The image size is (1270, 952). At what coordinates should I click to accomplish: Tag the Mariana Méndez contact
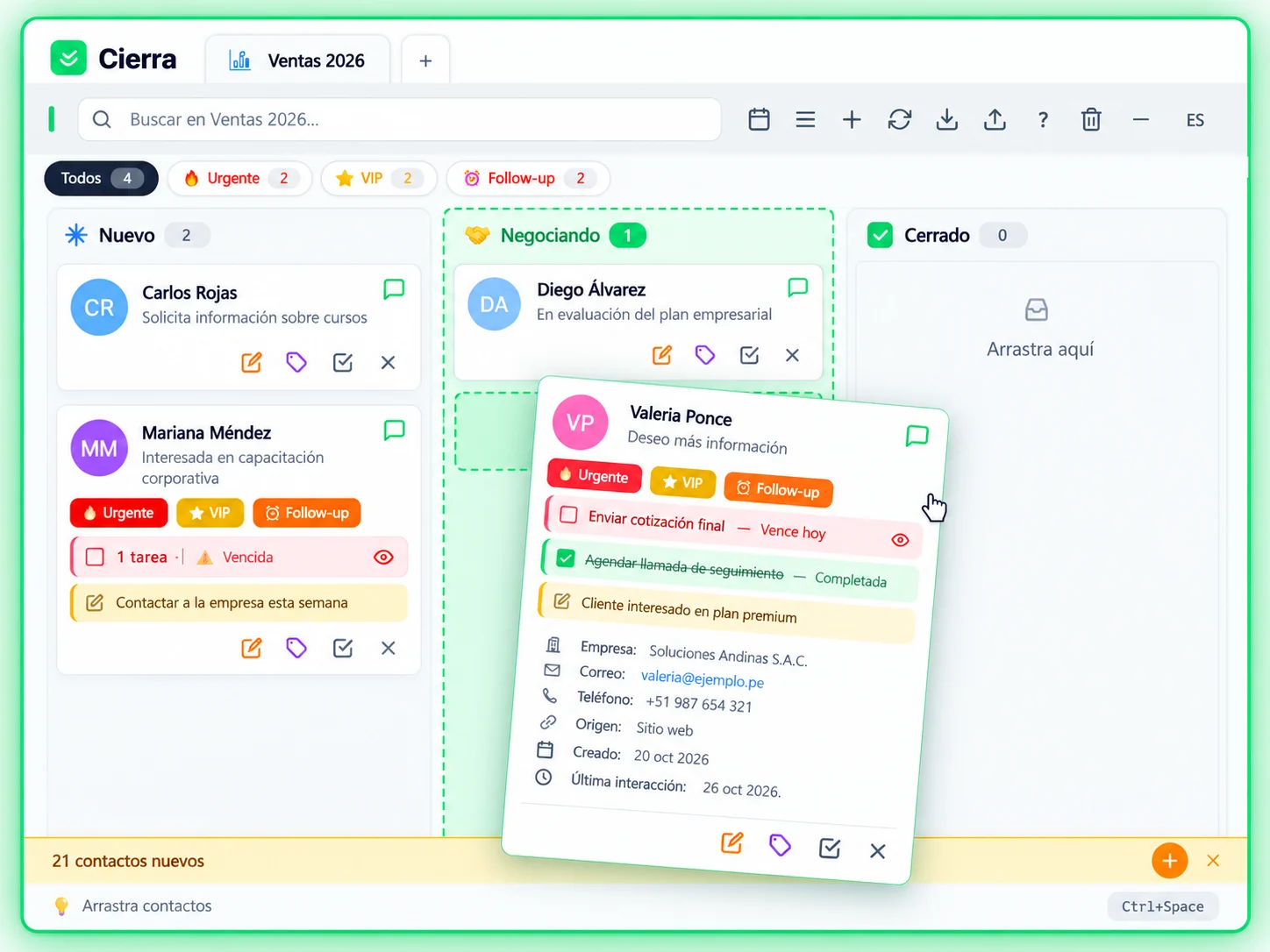(296, 648)
